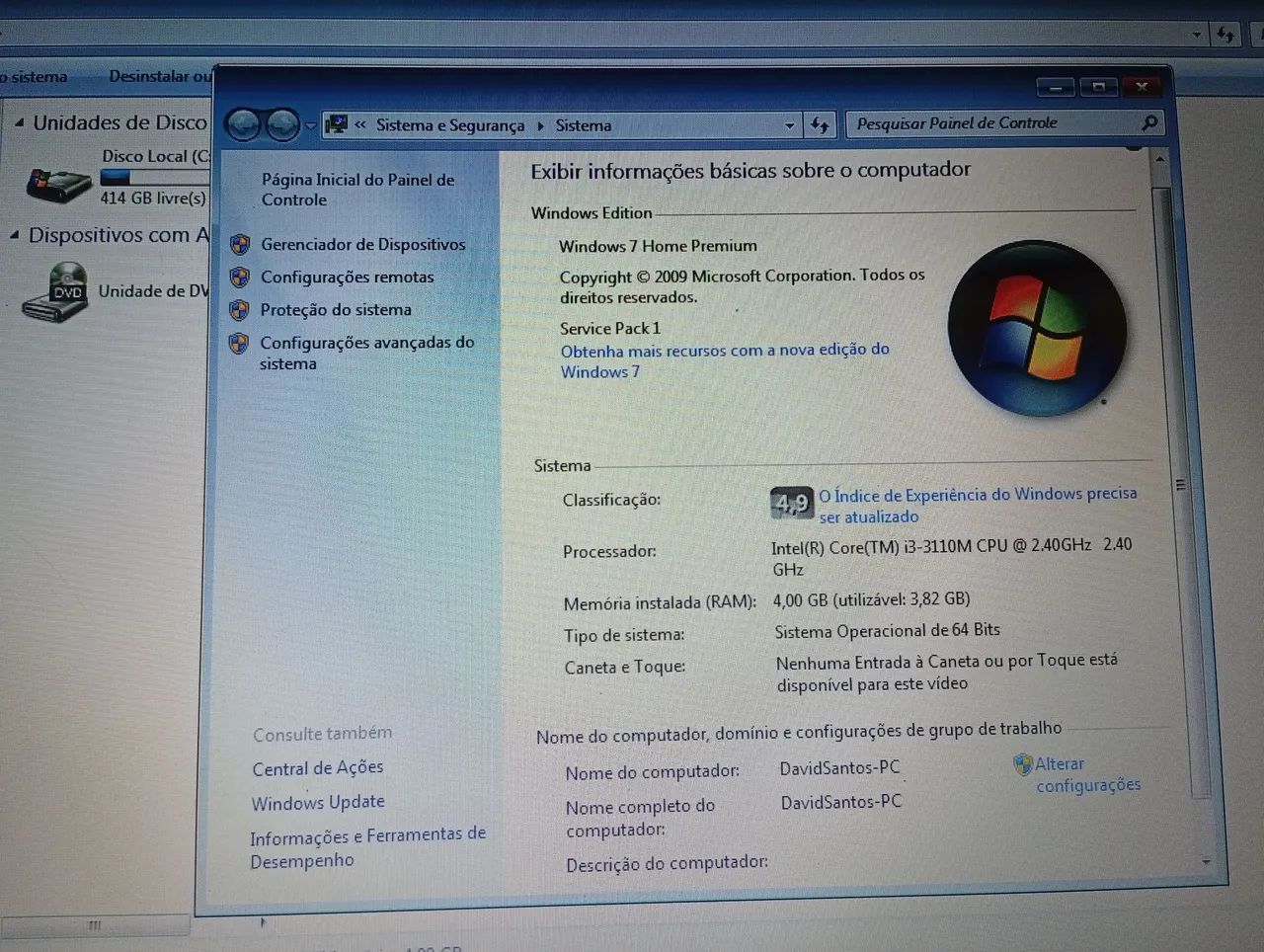Click the 4,9 experience index score badge
The image size is (1264, 952).
coord(792,504)
